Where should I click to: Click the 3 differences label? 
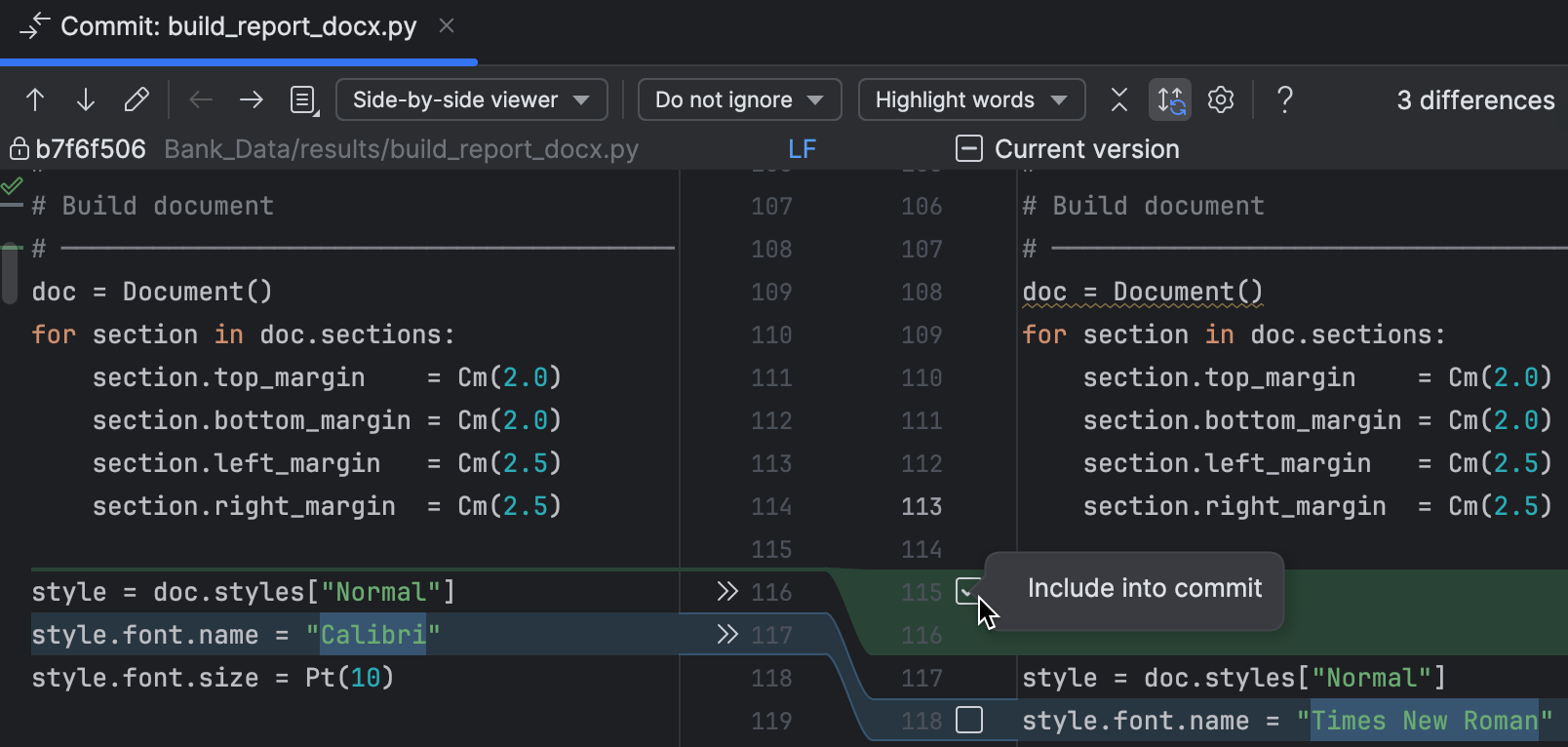(x=1475, y=100)
